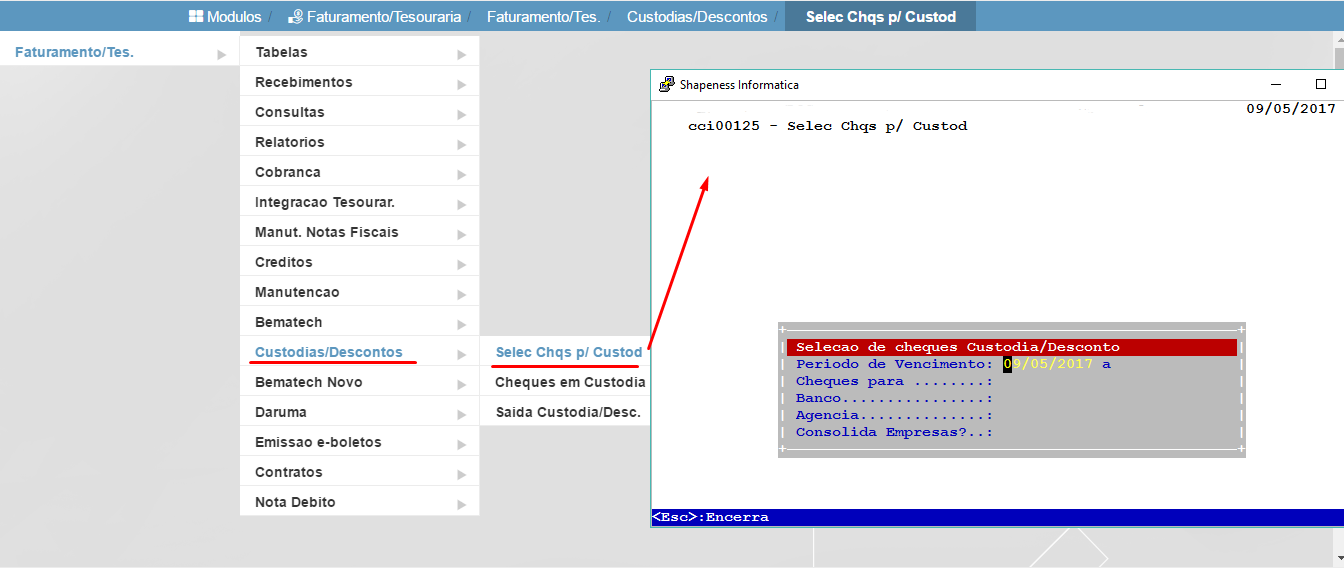This screenshot has height=575, width=1344.
Task: Open the Modulos breadcrumb link
Action: point(234,17)
